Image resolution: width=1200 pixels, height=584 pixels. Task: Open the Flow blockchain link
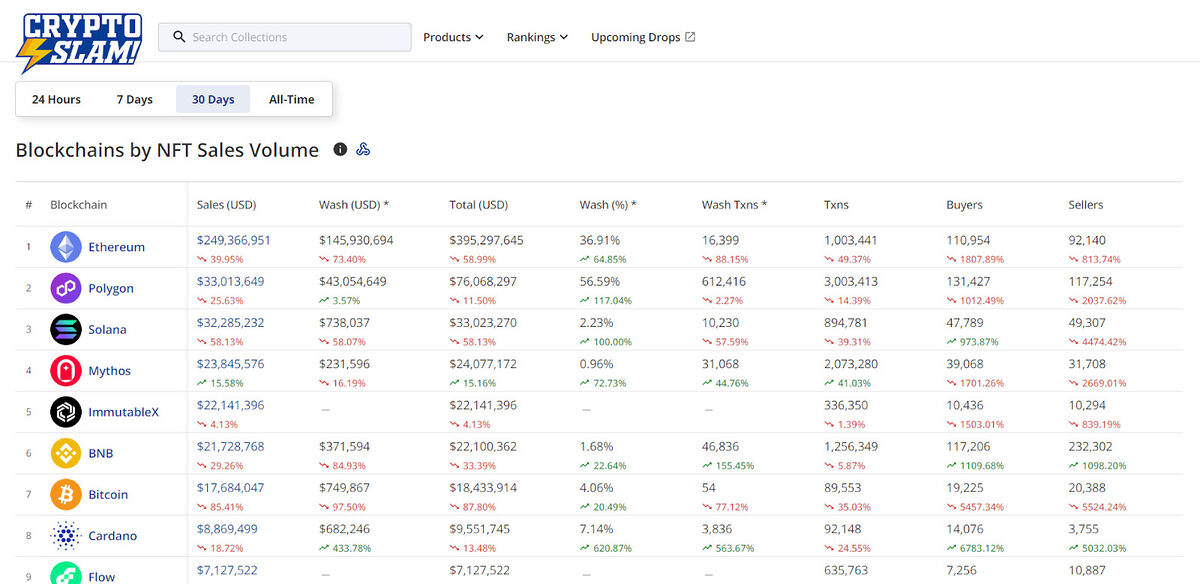(x=101, y=577)
